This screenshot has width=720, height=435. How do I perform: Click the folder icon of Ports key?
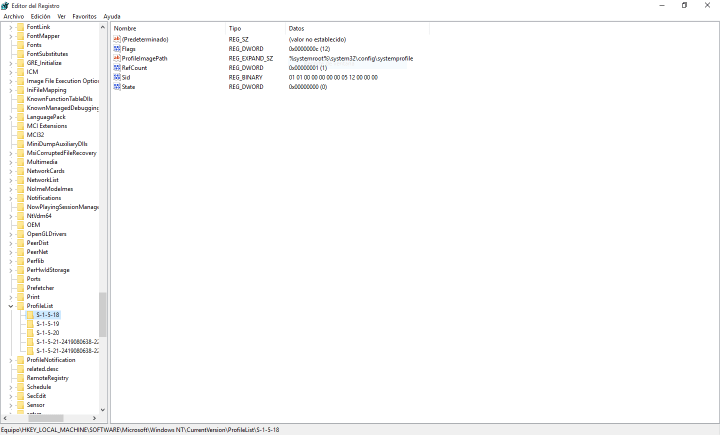[x=20, y=279]
